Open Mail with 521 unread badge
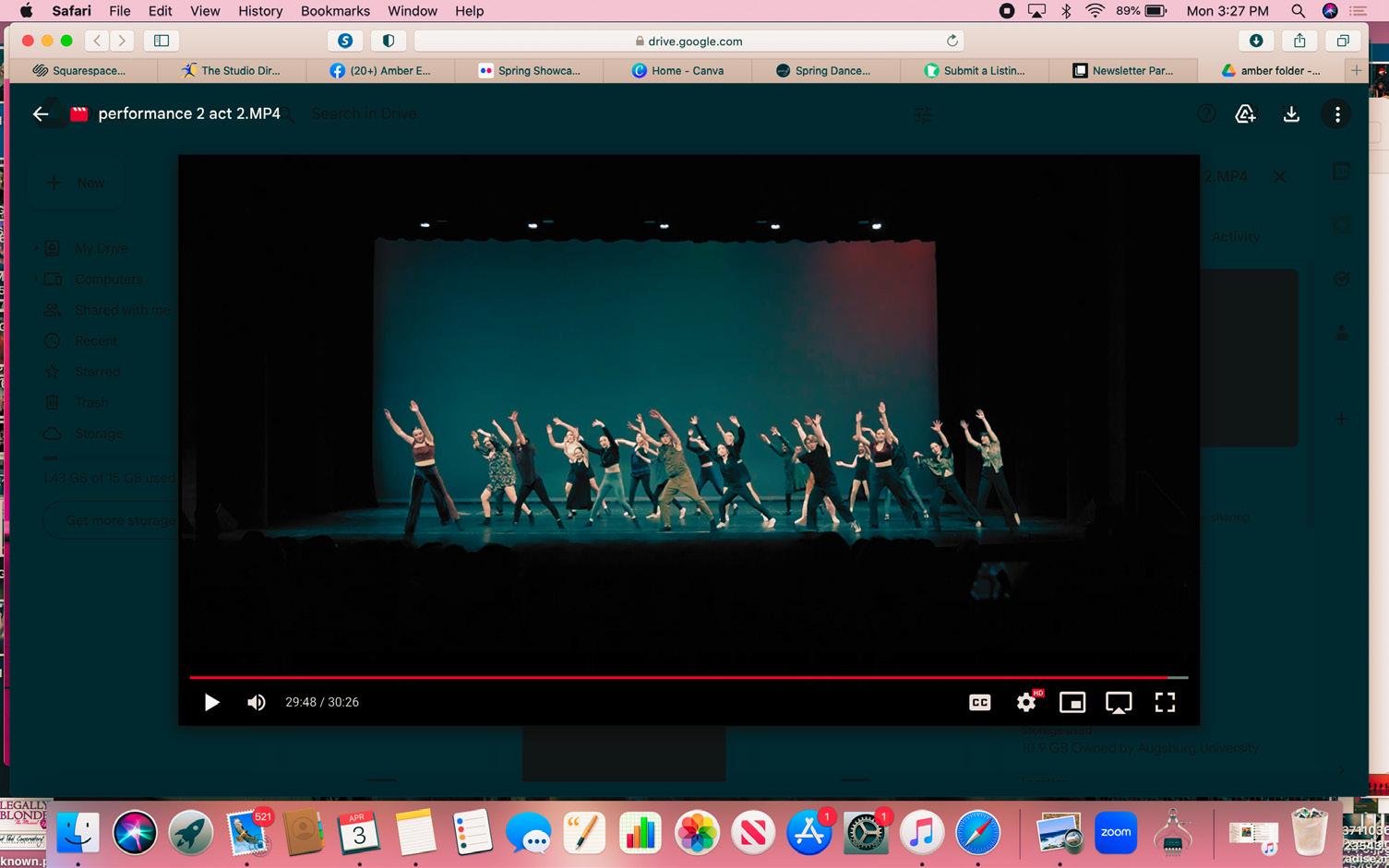Image resolution: width=1389 pixels, height=868 pixels. pos(247,834)
